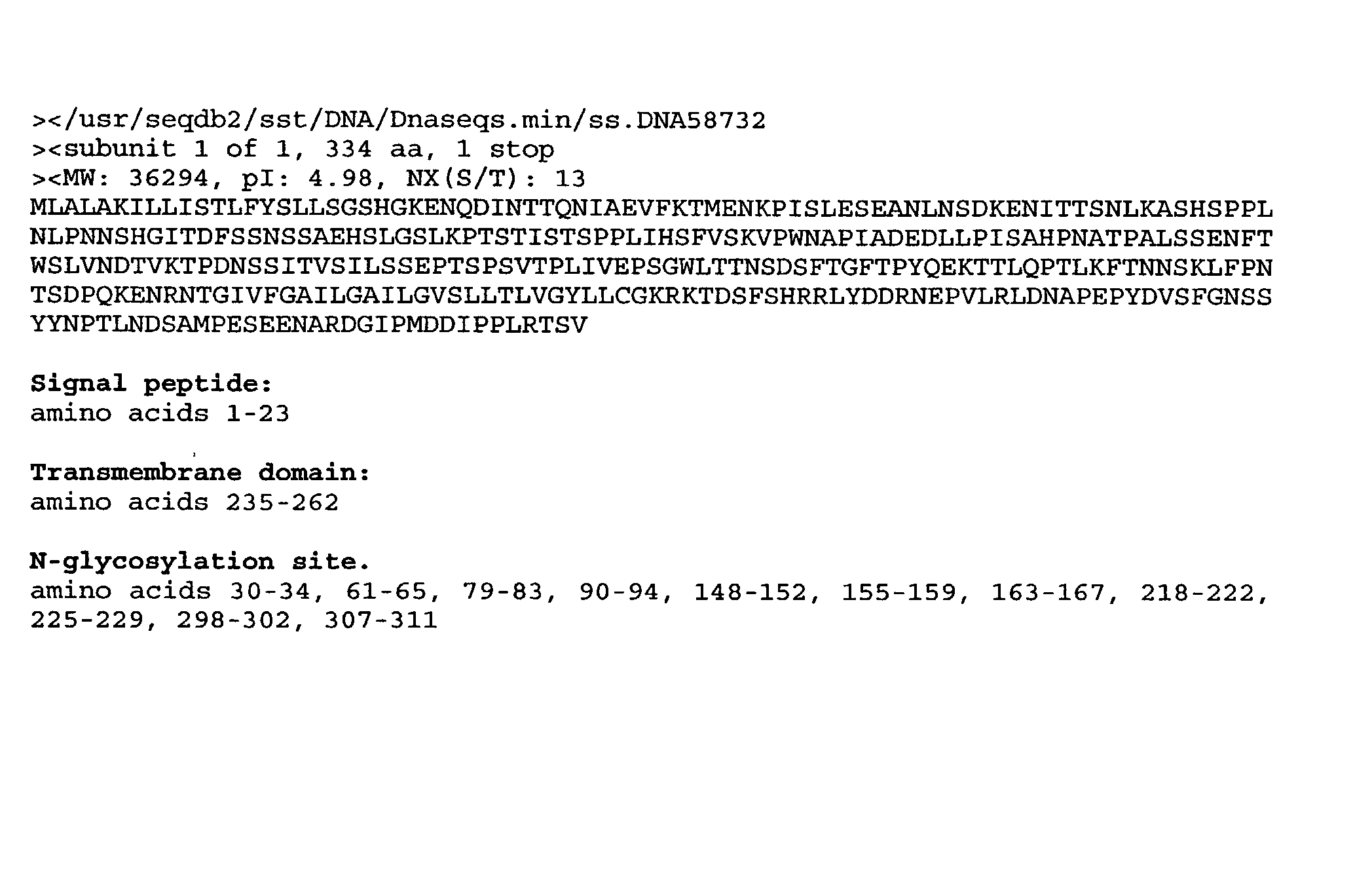The width and height of the screenshot is (1372, 885).
Task: Click the sequence line starting with MLALAKILL
Action: [x=651, y=209]
